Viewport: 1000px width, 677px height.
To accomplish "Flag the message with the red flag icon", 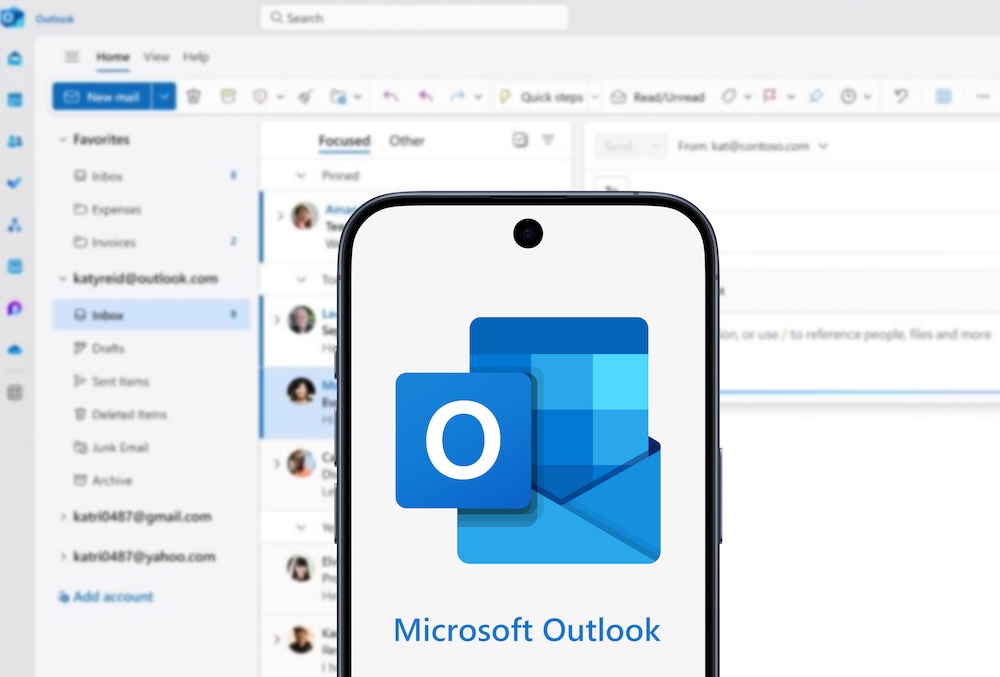I will [x=770, y=96].
